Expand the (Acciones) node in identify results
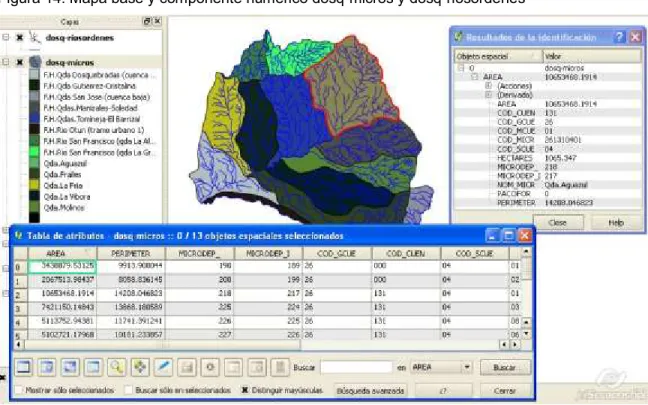This screenshot has width=648, height=405. coord(488,86)
